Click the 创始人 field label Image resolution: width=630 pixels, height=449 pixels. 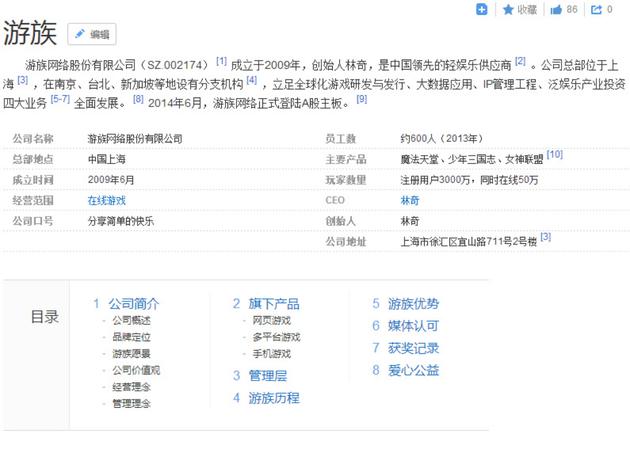pyautogui.click(x=341, y=221)
